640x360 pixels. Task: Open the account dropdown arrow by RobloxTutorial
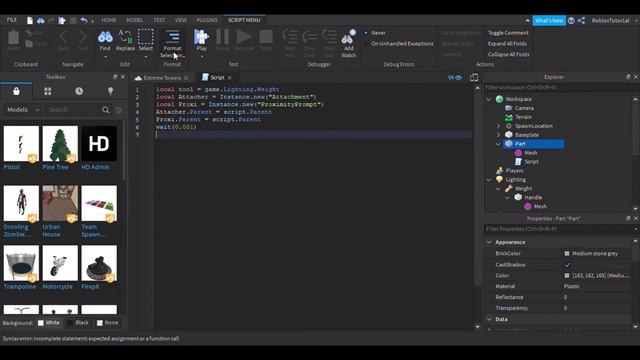[636, 20]
